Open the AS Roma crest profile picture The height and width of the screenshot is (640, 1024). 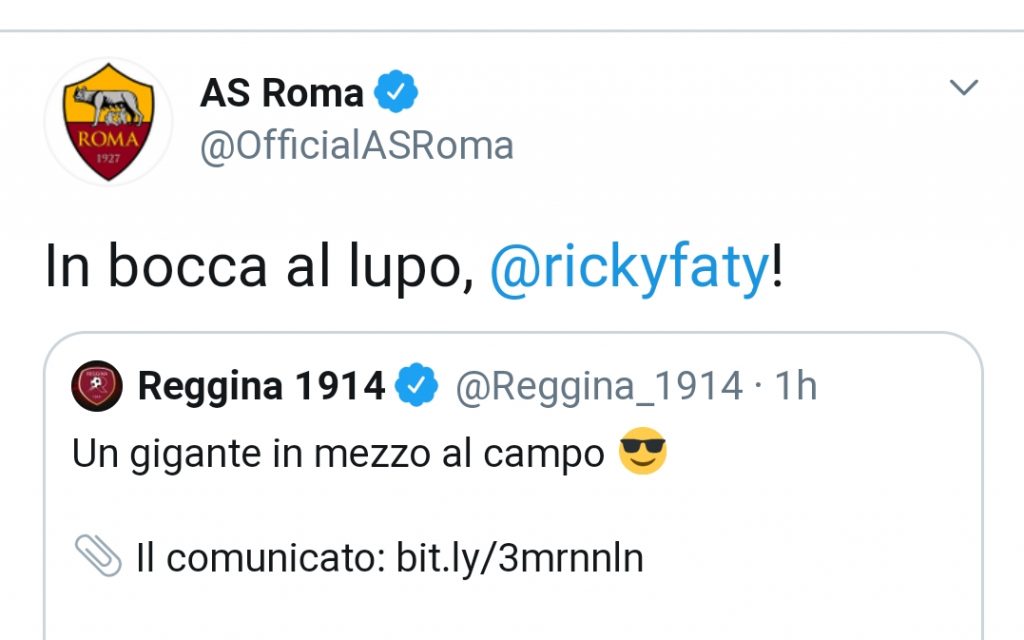(108, 122)
